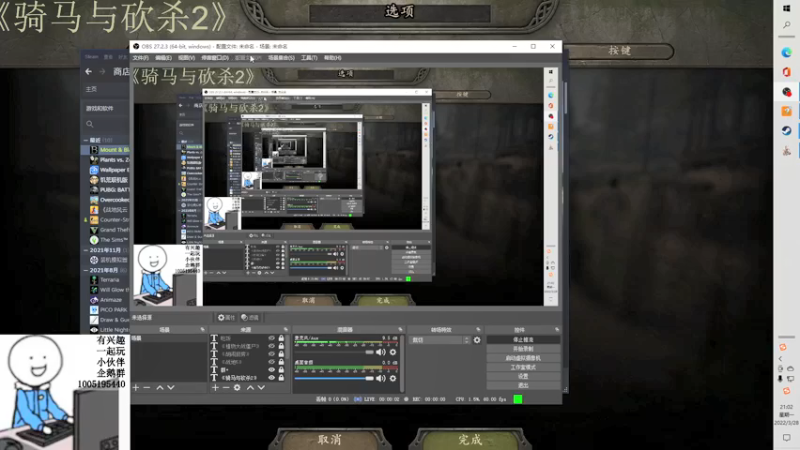Unlock the first text source

pyautogui.click(x=281, y=338)
